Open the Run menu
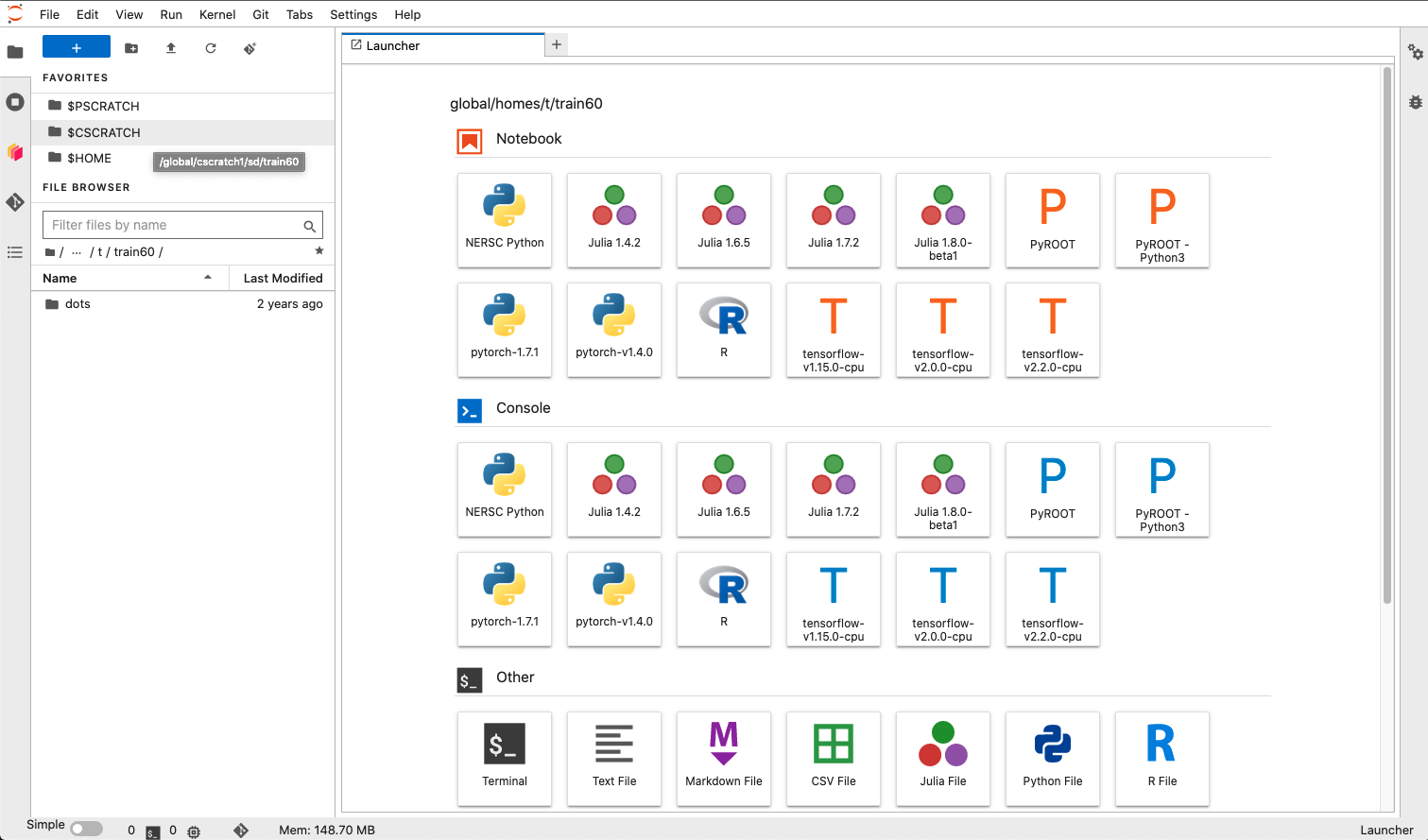 coord(171,14)
